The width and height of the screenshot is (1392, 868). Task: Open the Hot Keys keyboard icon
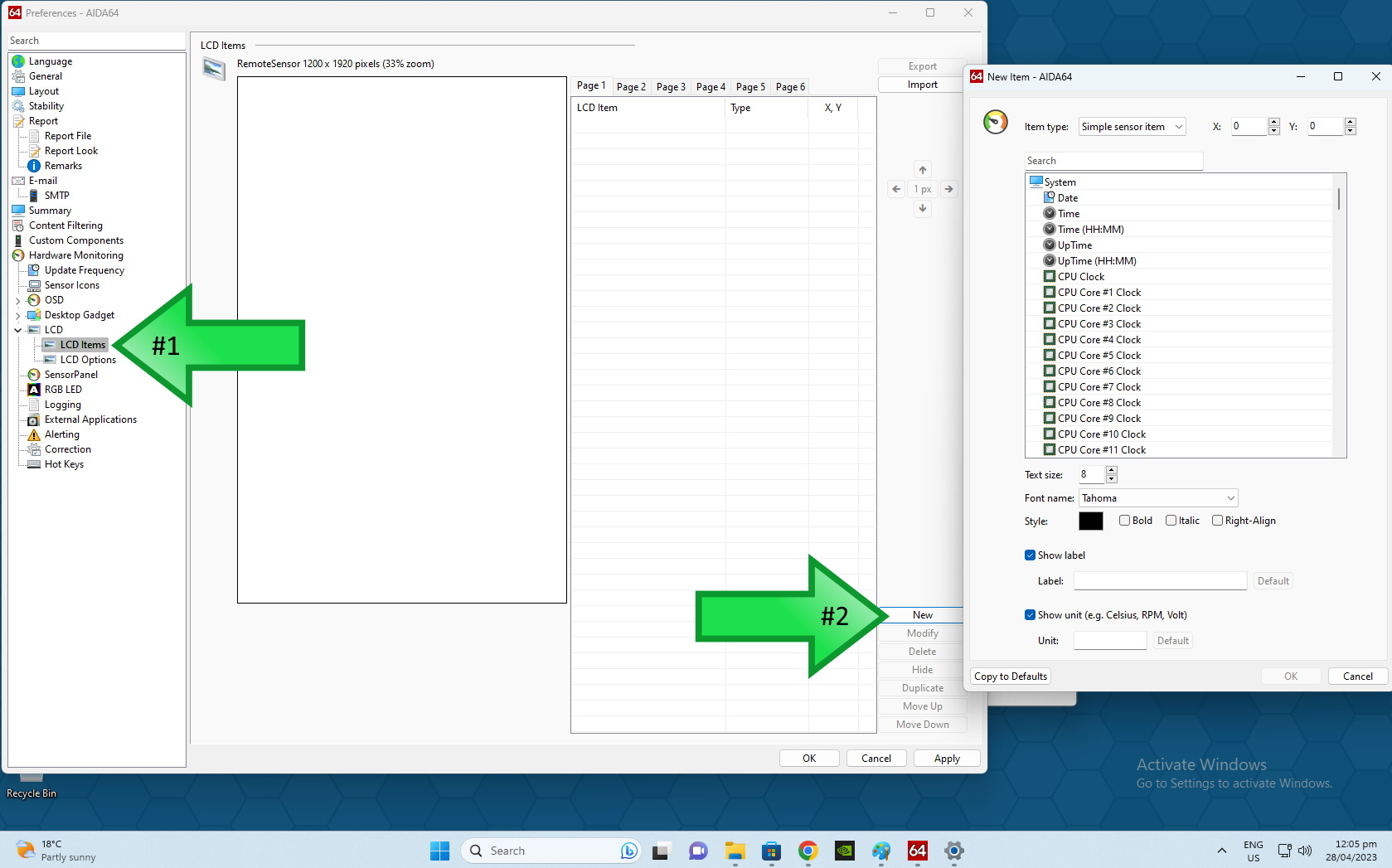coord(34,464)
